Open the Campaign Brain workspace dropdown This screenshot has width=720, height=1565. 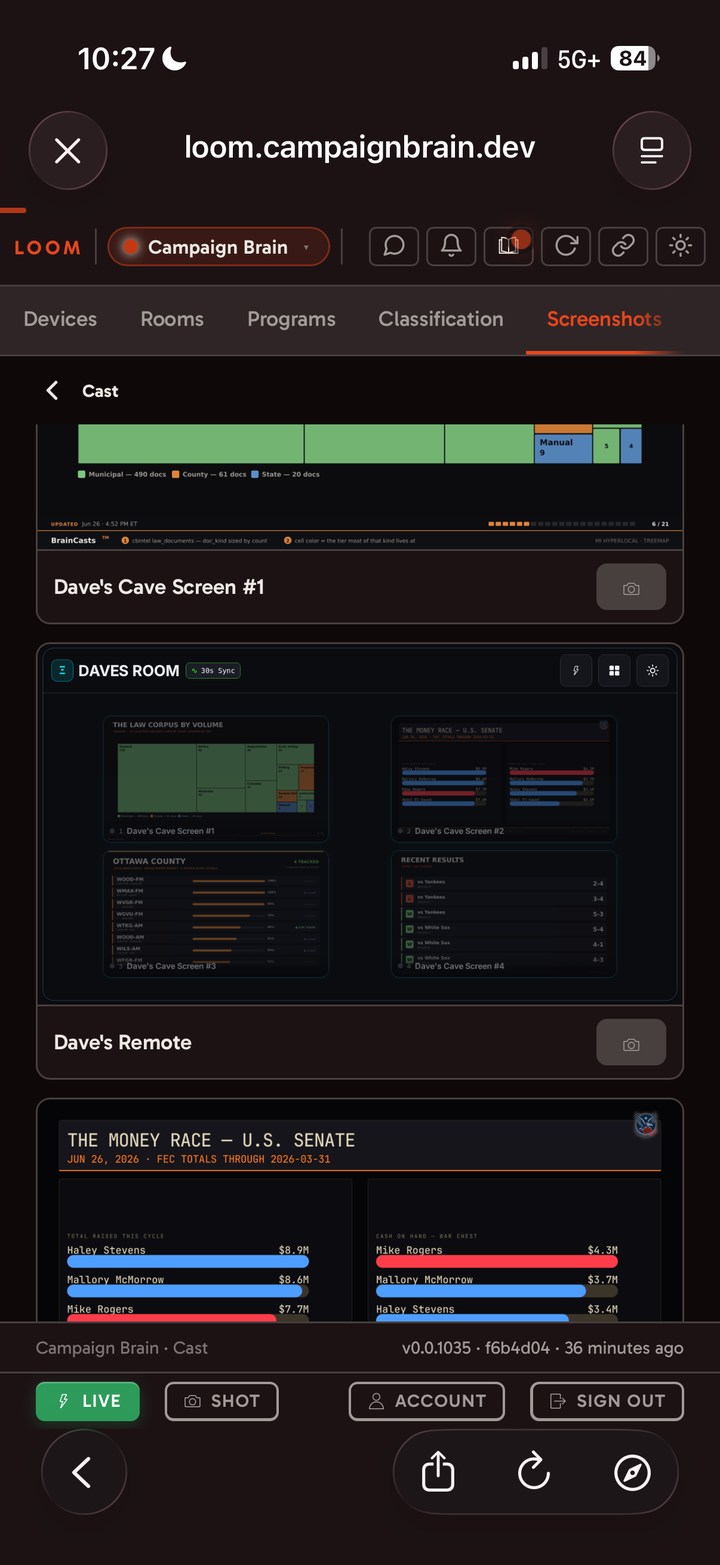(218, 247)
